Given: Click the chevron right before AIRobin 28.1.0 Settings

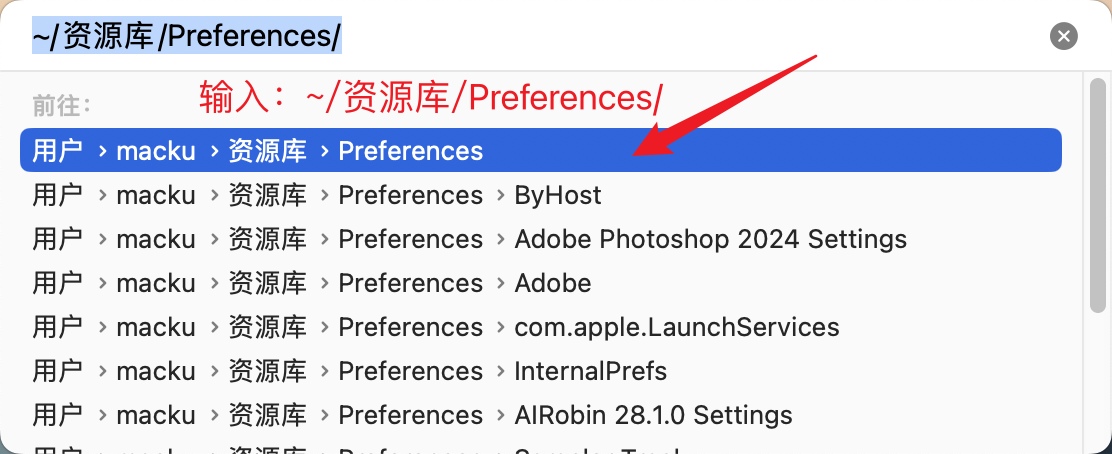Looking at the screenshot, I should pos(500,416).
